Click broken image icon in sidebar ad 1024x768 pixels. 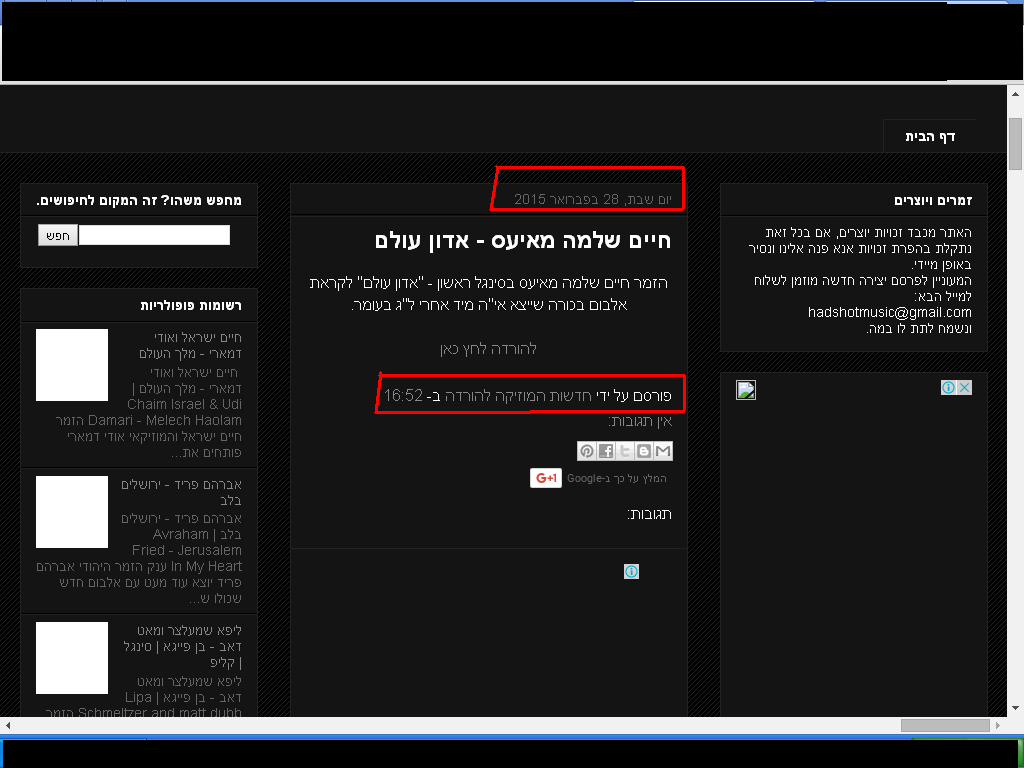[746, 390]
